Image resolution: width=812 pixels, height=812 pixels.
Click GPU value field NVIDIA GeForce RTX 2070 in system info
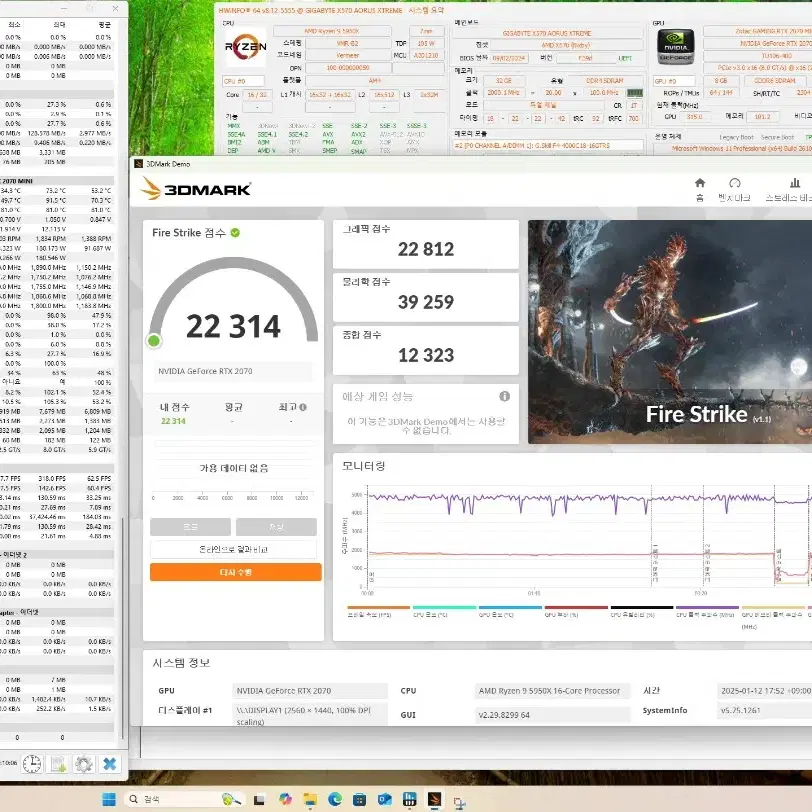coord(310,691)
